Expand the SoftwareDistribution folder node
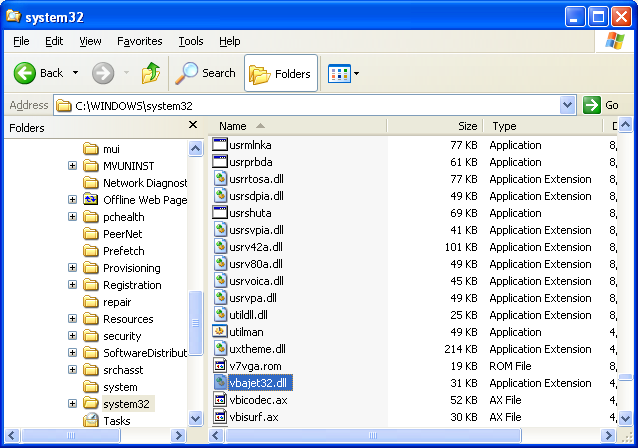This screenshot has height=448, width=638. (x=72, y=352)
